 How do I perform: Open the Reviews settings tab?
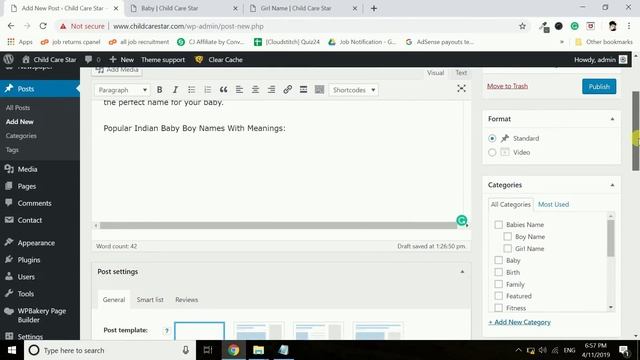tap(187, 300)
